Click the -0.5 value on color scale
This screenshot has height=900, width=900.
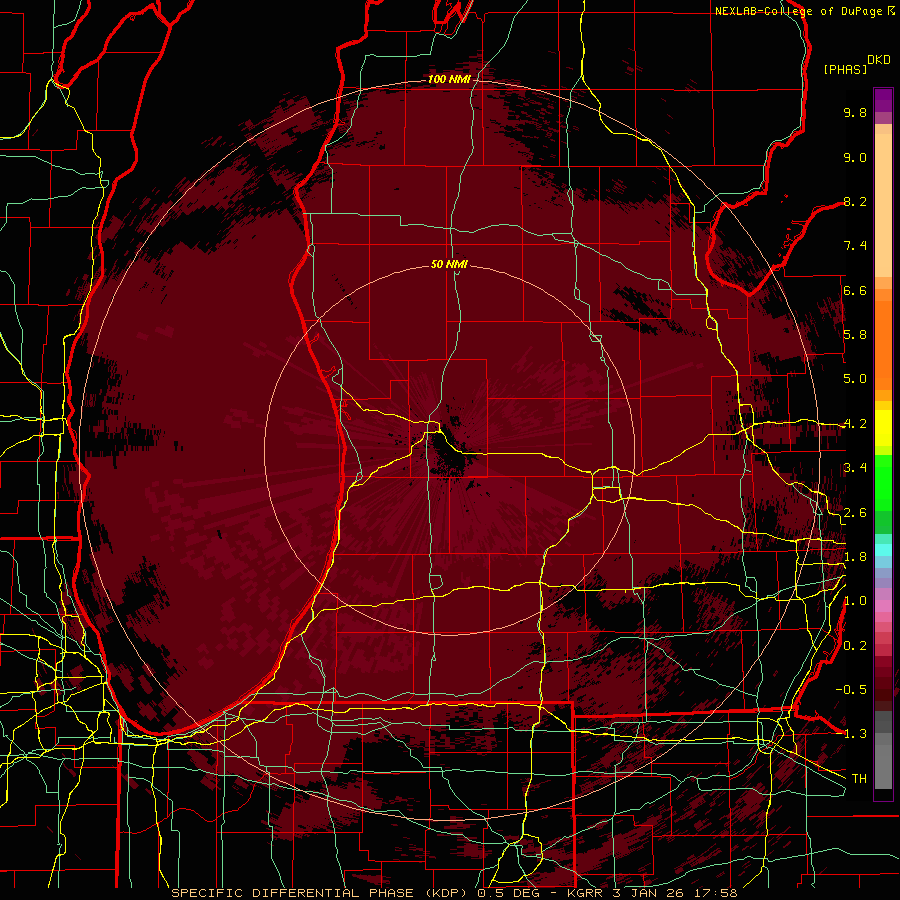(851, 690)
